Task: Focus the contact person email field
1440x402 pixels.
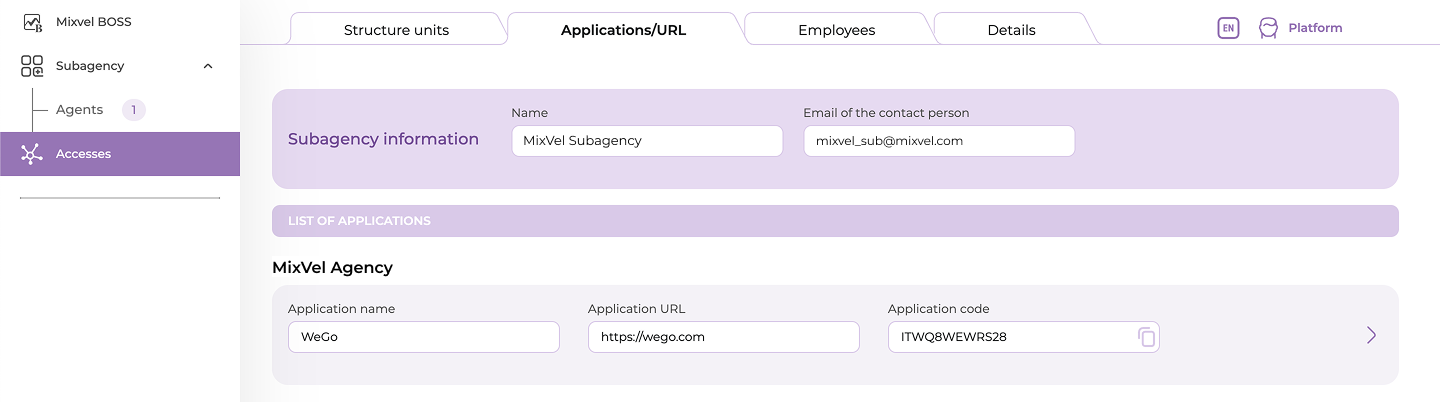Action: click(938, 141)
